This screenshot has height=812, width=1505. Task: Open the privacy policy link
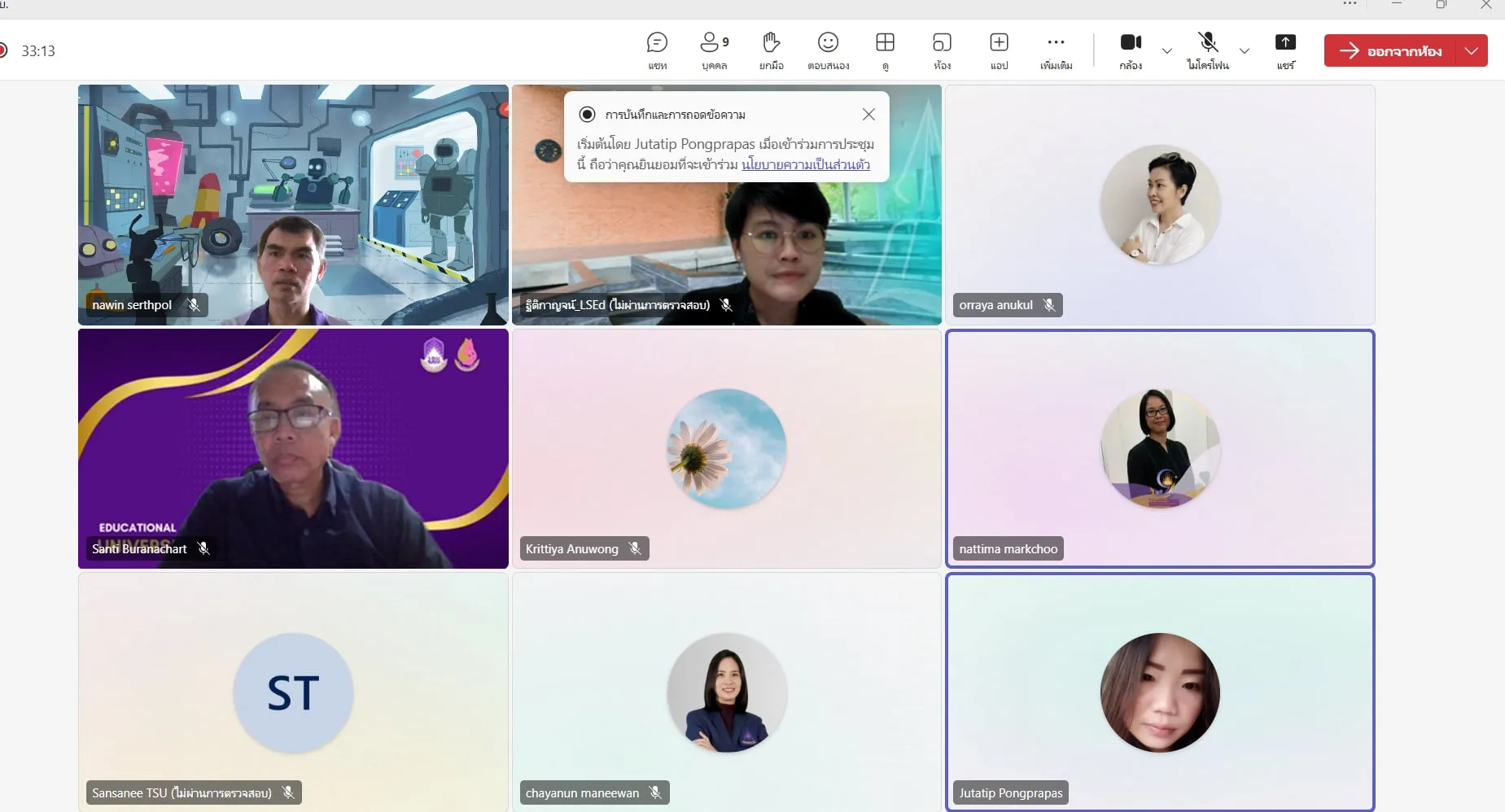pos(805,164)
